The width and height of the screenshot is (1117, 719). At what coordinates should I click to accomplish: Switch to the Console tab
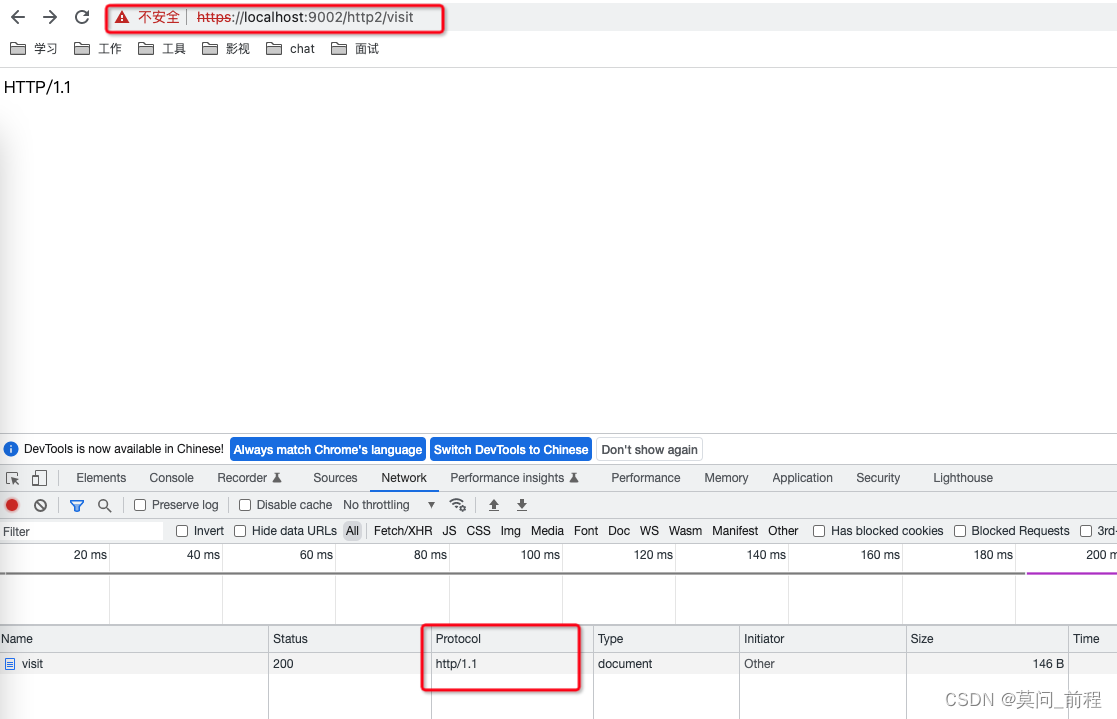click(170, 478)
